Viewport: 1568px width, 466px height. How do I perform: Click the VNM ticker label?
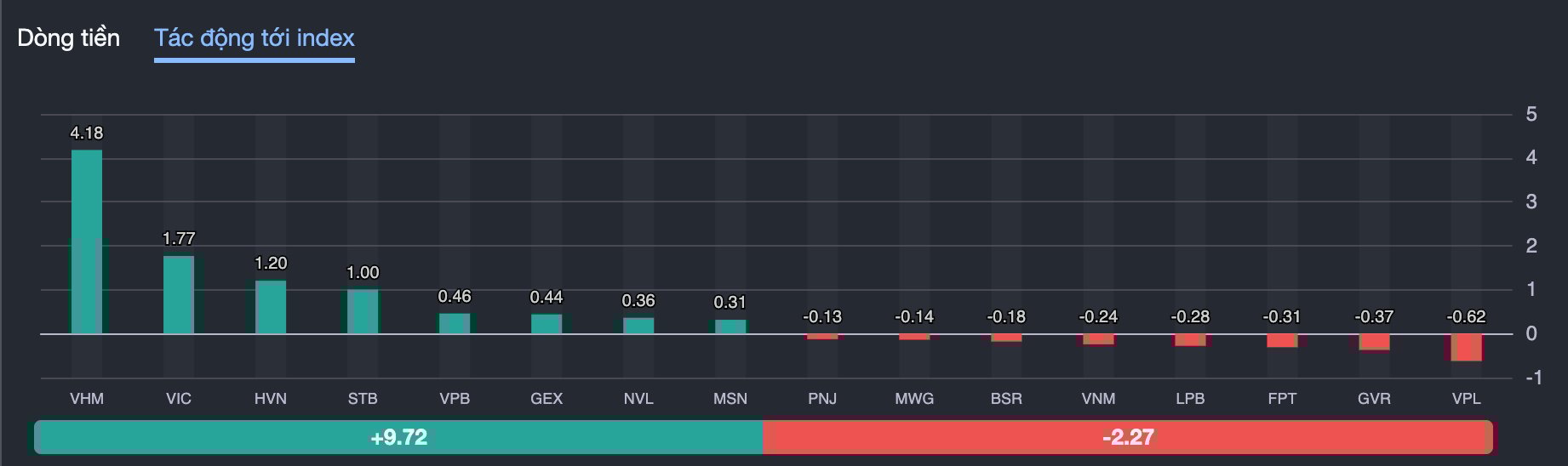(1098, 399)
